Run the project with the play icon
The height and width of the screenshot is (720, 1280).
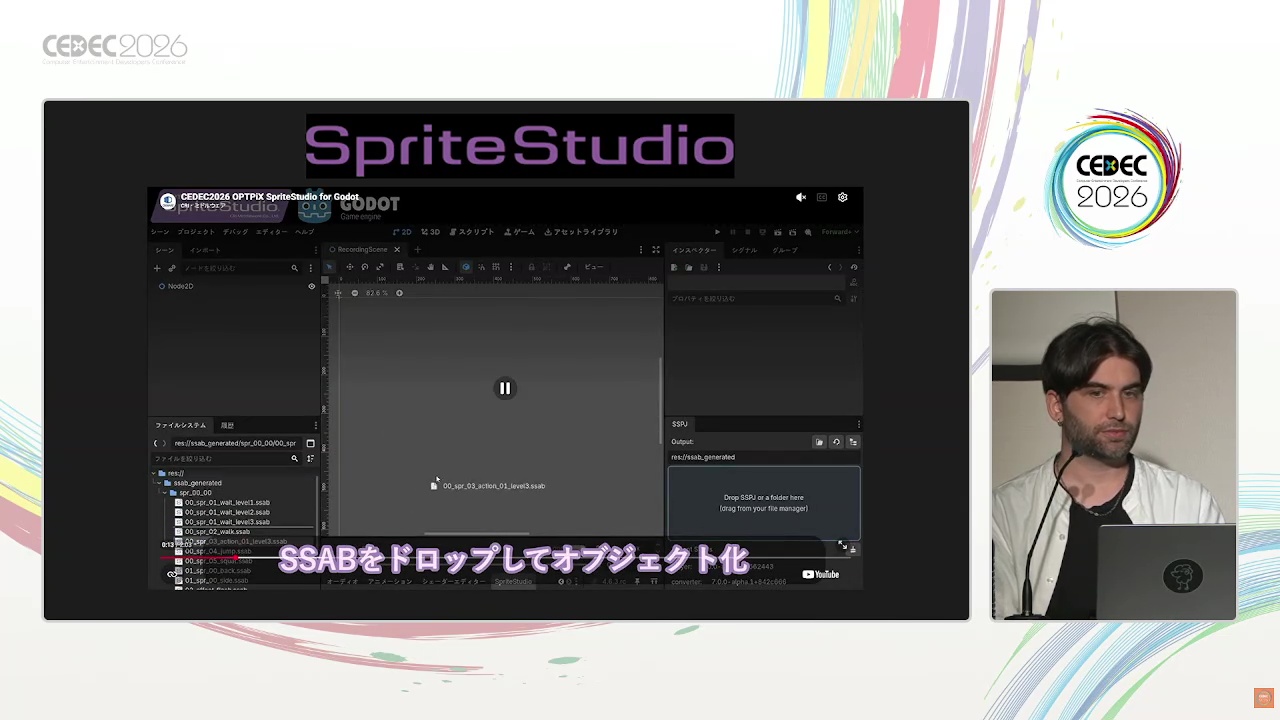click(x=717, y=232)
